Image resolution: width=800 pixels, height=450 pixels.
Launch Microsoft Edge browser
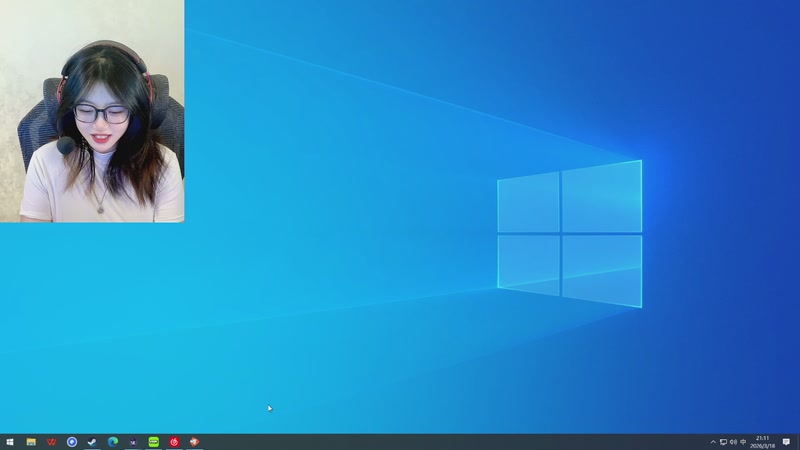tap(113, 442)
